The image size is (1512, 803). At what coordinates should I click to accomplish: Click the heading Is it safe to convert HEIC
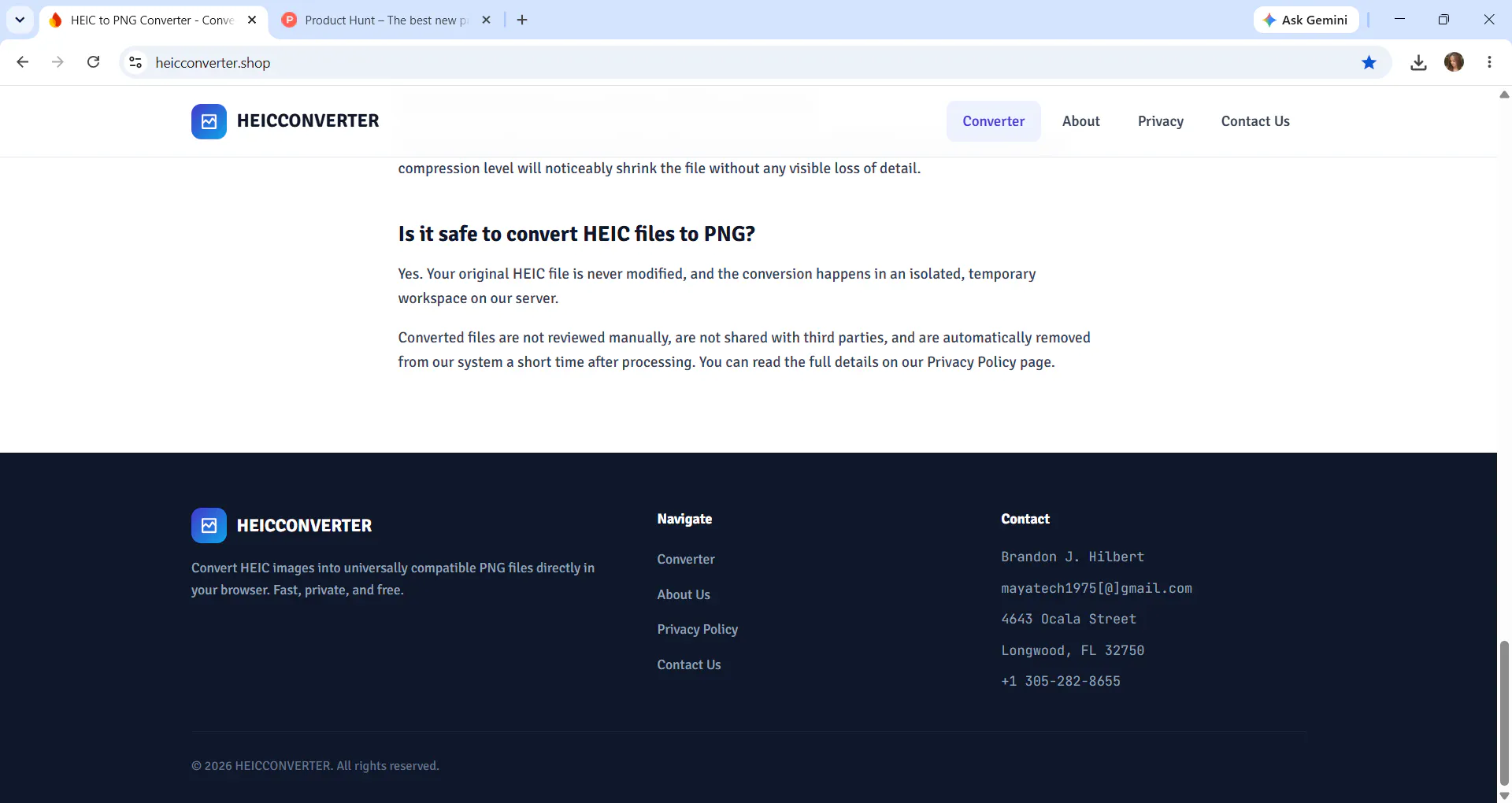click(576, 234)
